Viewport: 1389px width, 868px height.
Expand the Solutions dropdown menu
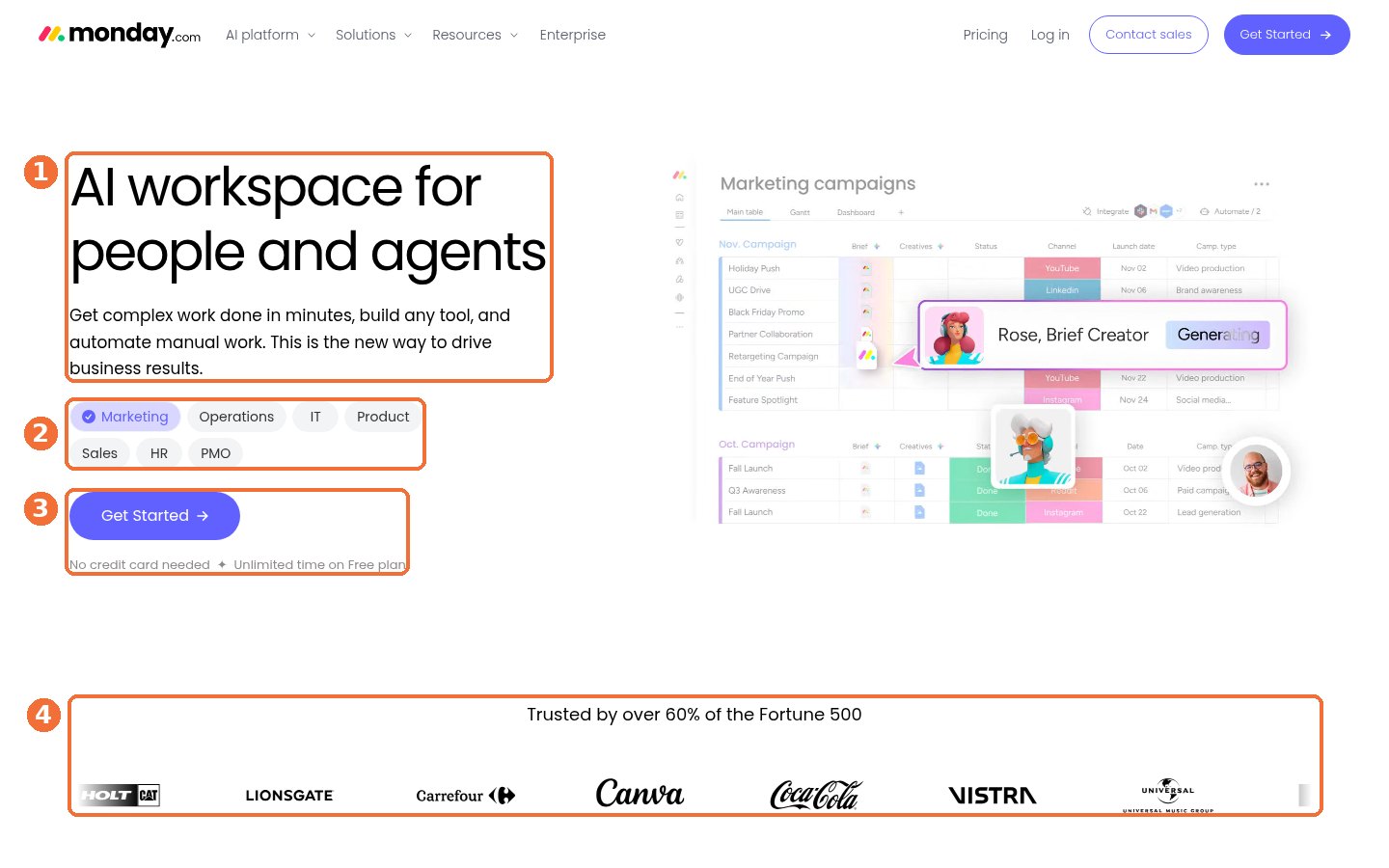[x=373, y=35]
